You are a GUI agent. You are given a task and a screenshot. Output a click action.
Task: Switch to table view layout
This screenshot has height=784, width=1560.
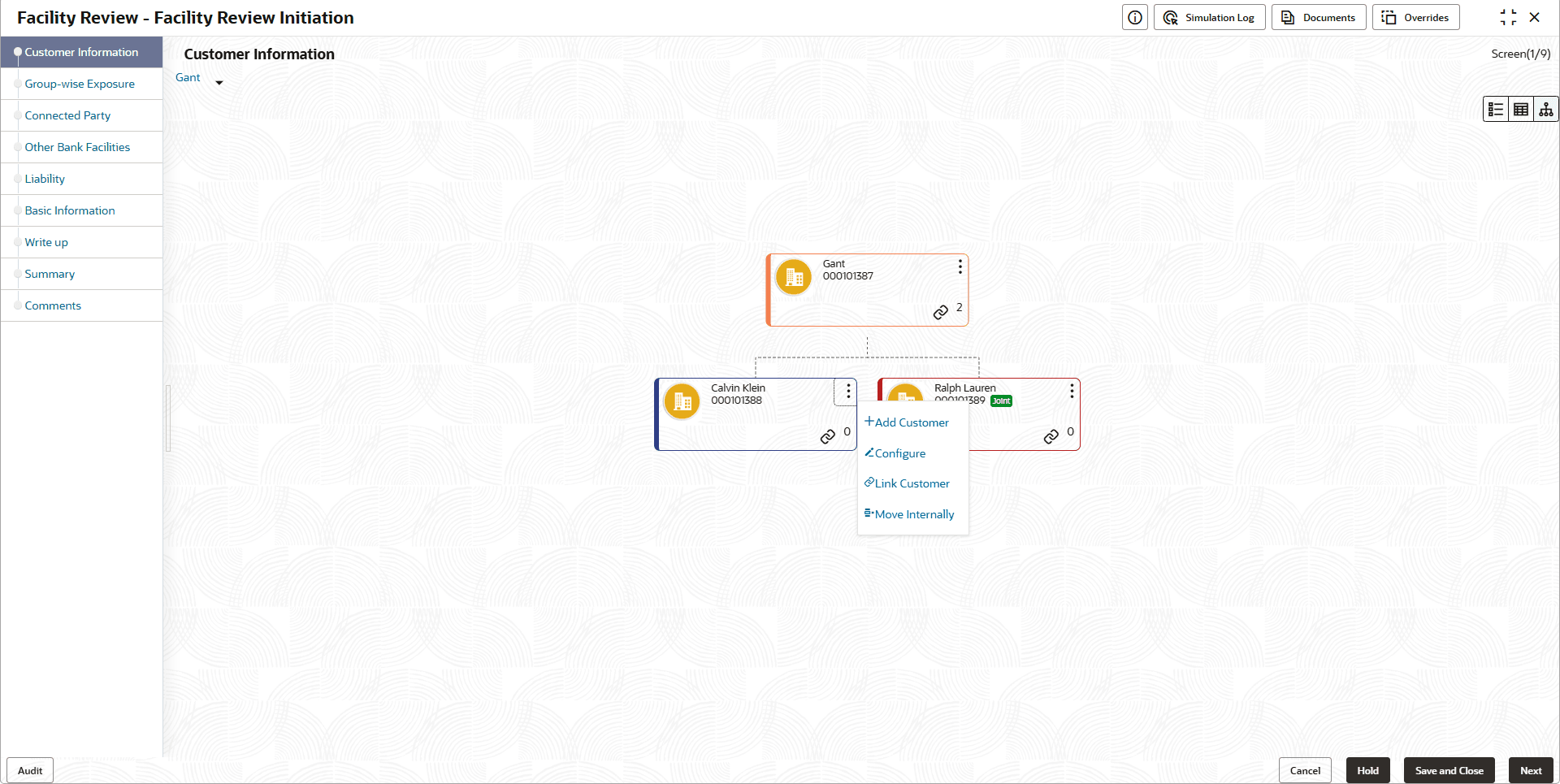(x=1521, y=110)
